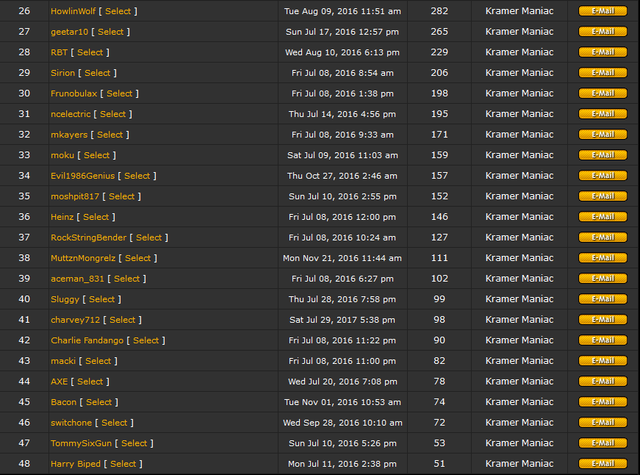Click the E-Mail button for MuttznMongrelz
Screen dimensions: 640x475
(603, 258)
